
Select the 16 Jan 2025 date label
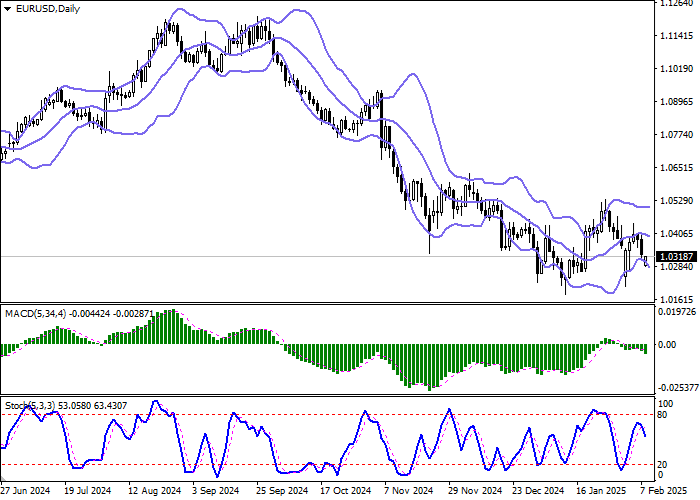[x=594, y=491]
